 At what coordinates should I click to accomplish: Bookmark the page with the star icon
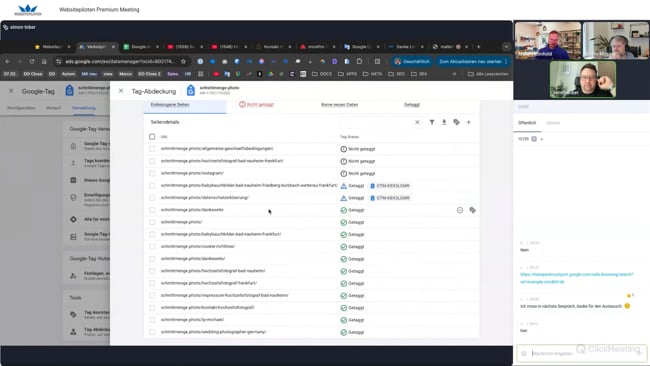tap(183, 61)
